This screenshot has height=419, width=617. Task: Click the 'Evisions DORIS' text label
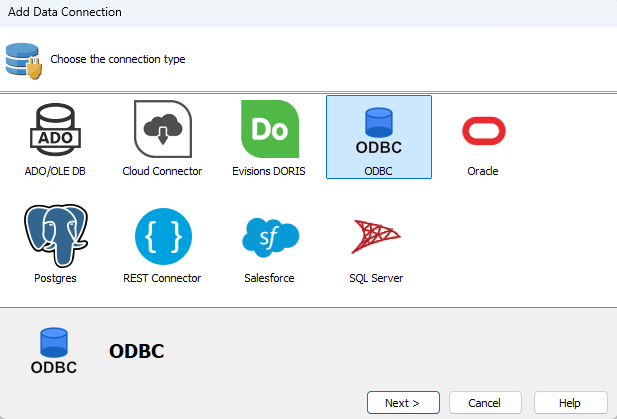click(x=269, y=171)
